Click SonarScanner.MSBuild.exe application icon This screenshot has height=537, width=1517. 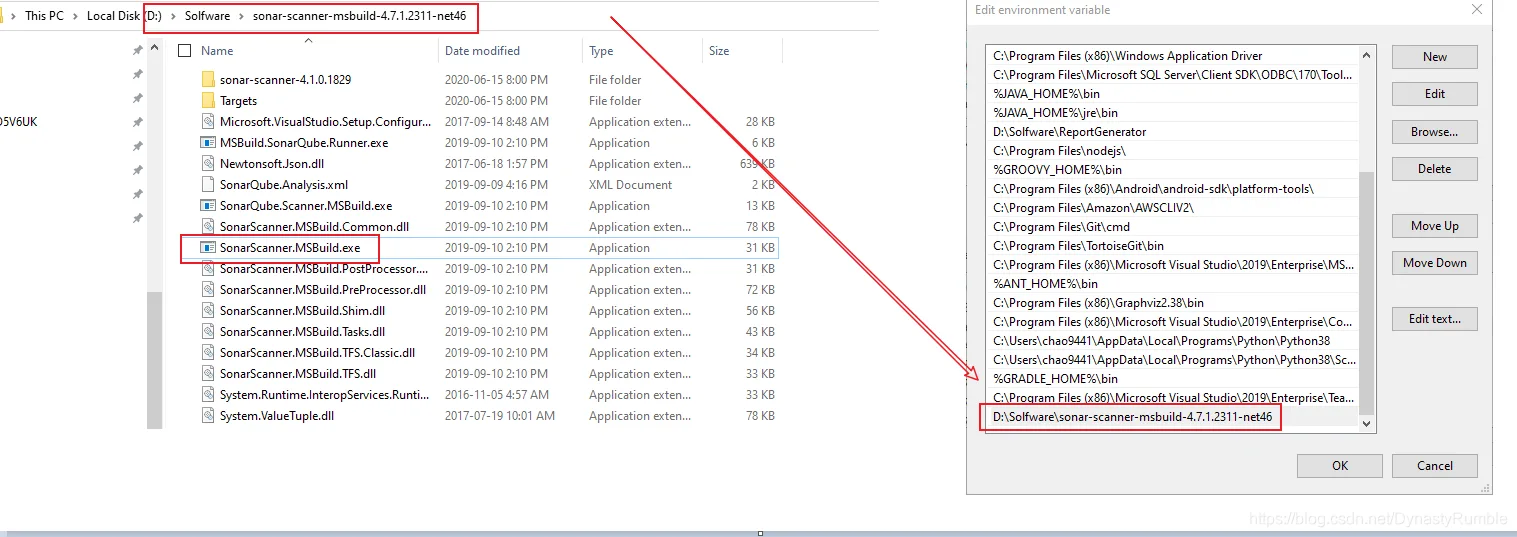pos(208,247)
